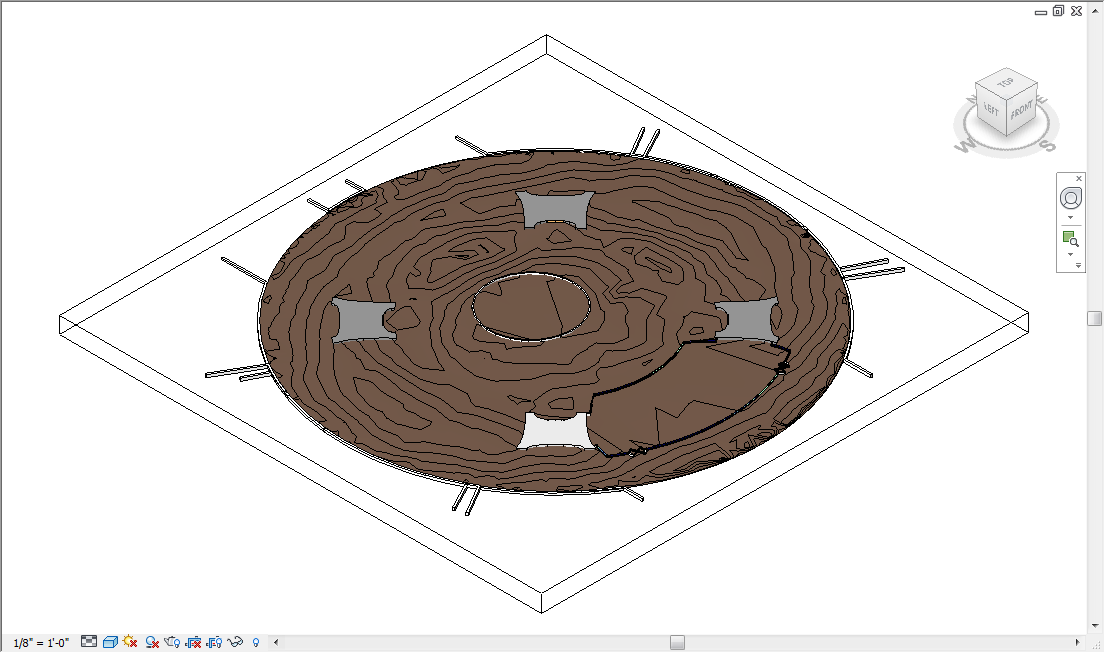Activate the Zoom Region tool on the navigation bar
Viewport: 1105px width, 653px height.
tap(1069, 238)
